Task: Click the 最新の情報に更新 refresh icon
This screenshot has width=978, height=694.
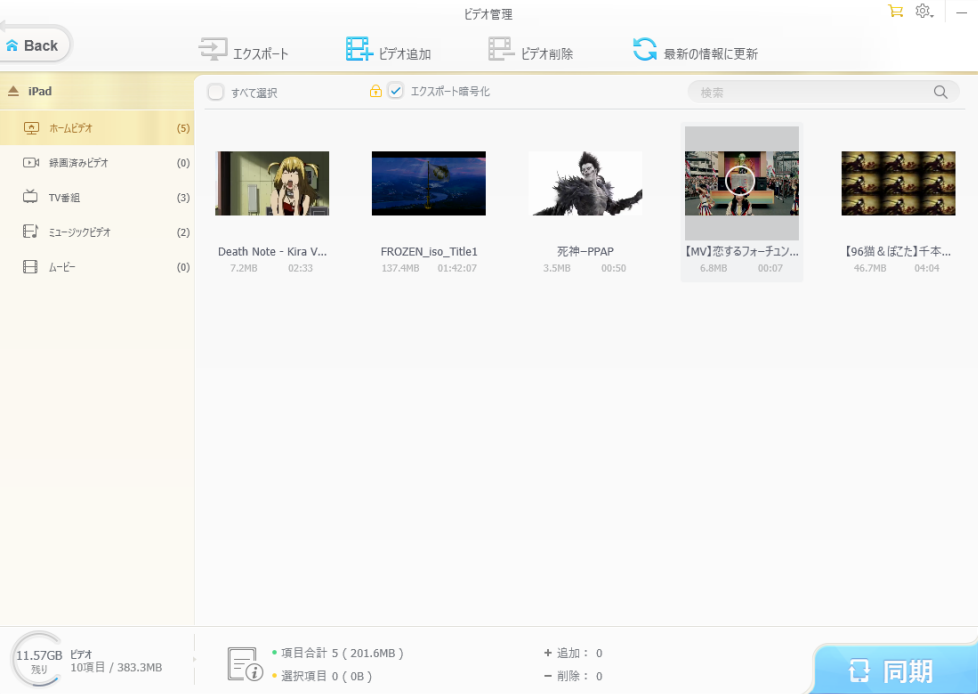Action: (x=645, y=49)
